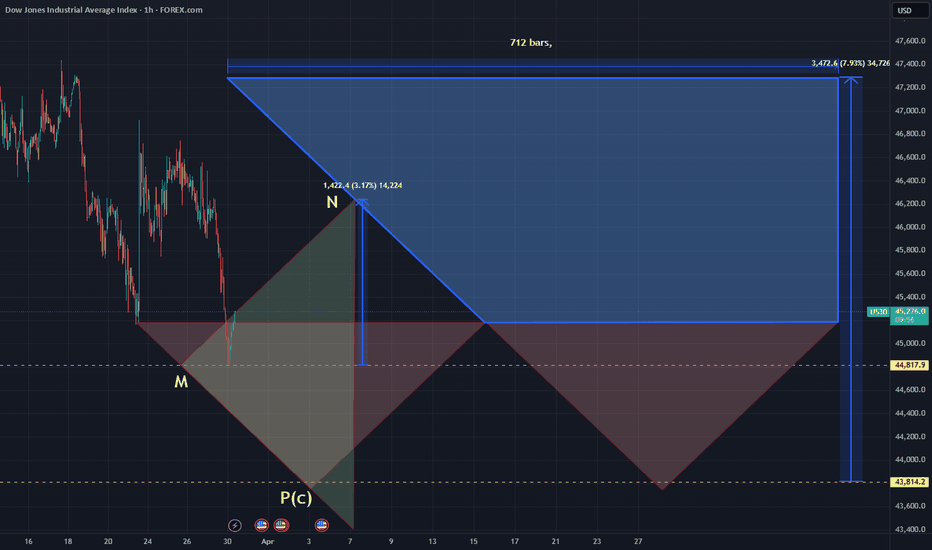This screenshot has height=550, width=932.
Task: Click the 46,000.0 price axis label
Action: (910, 227)
